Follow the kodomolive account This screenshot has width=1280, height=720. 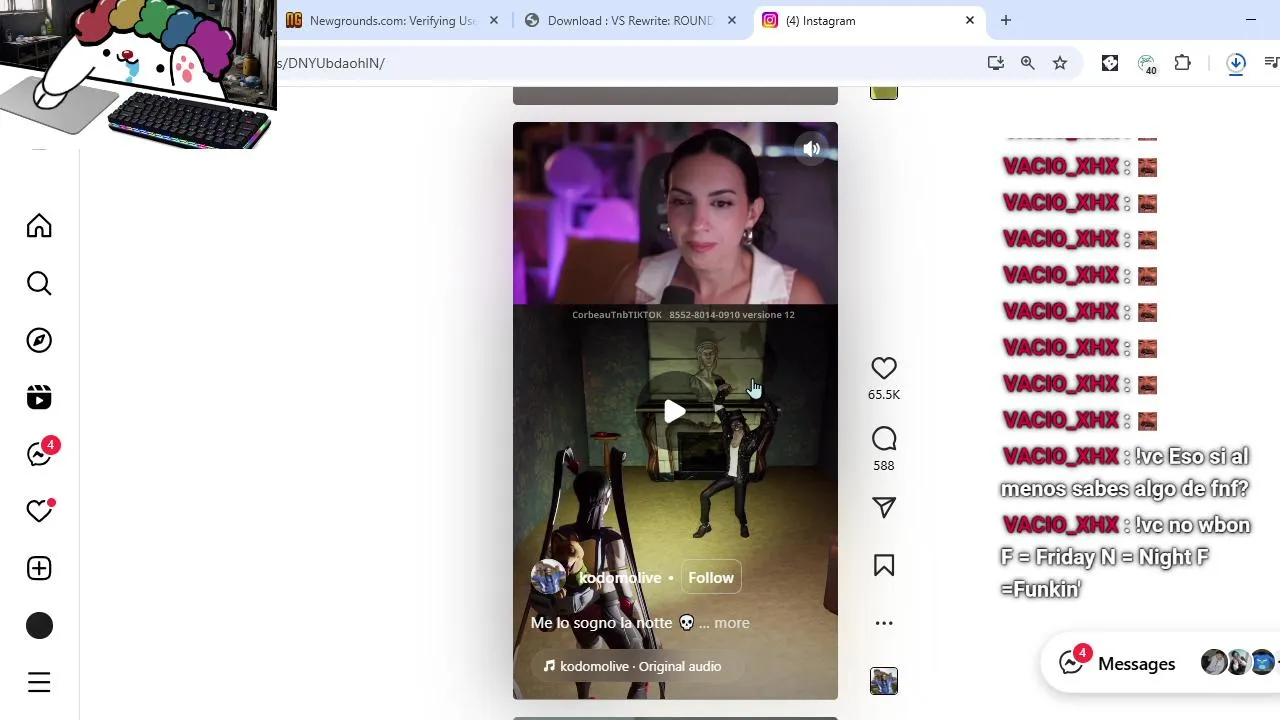click(711, 578)
